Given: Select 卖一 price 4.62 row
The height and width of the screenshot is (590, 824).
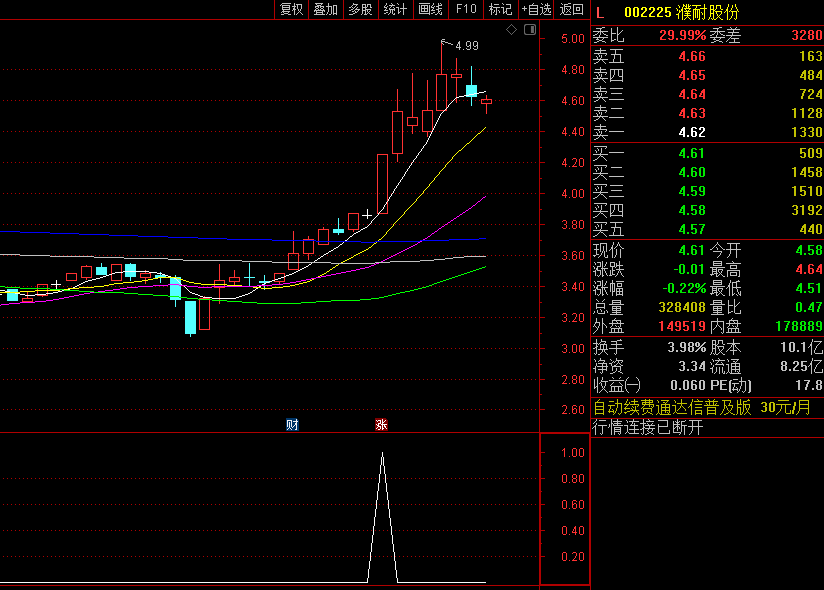Looking at the screenshot, I should (x=707, y=132).
